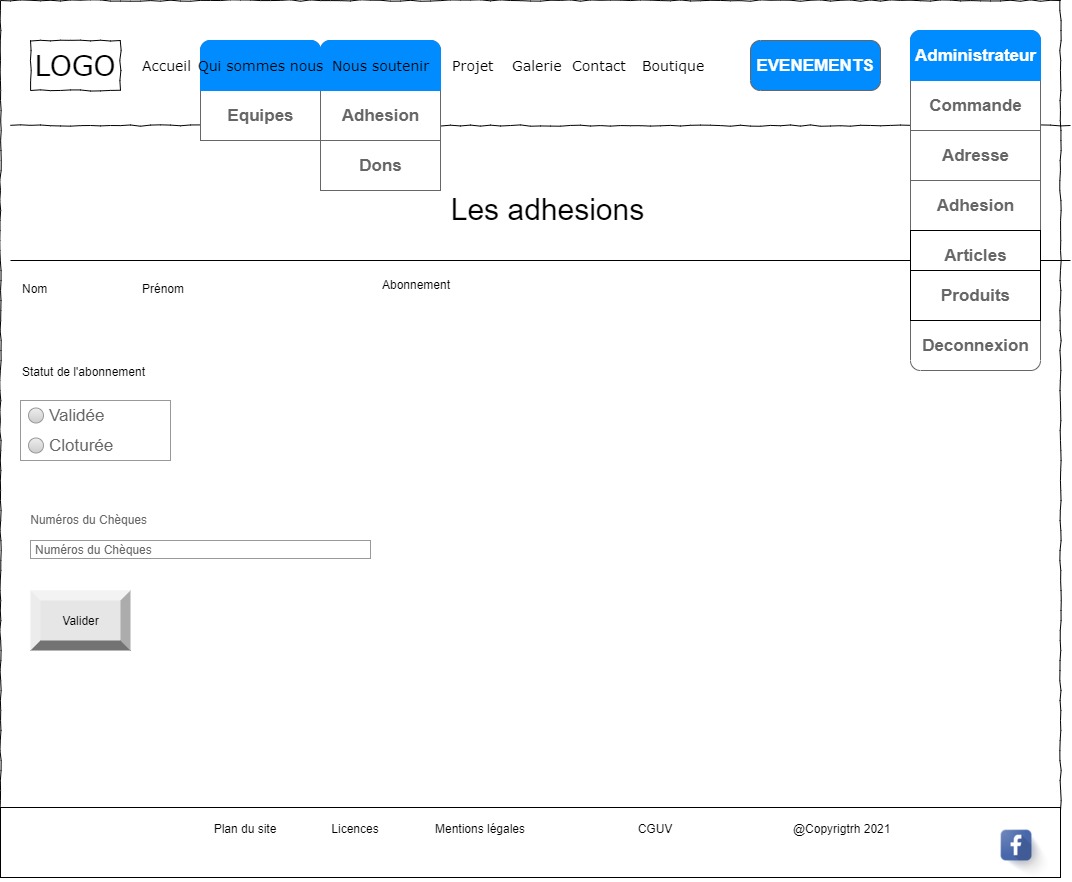The image size is (1072, 882).
Task: Open the Nous soutenir dropdown menu
Action: tap(380, 66)
